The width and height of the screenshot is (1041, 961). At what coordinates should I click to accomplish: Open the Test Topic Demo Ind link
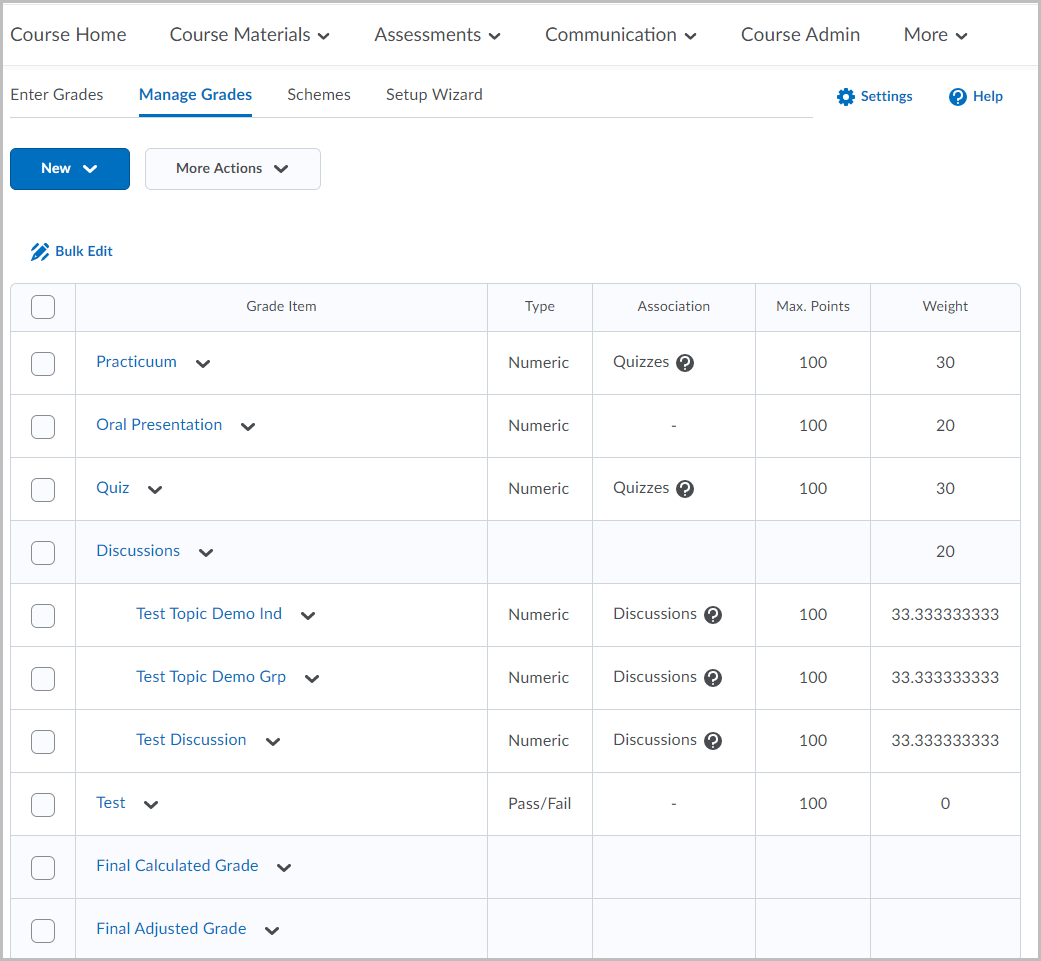pos(209,614)
